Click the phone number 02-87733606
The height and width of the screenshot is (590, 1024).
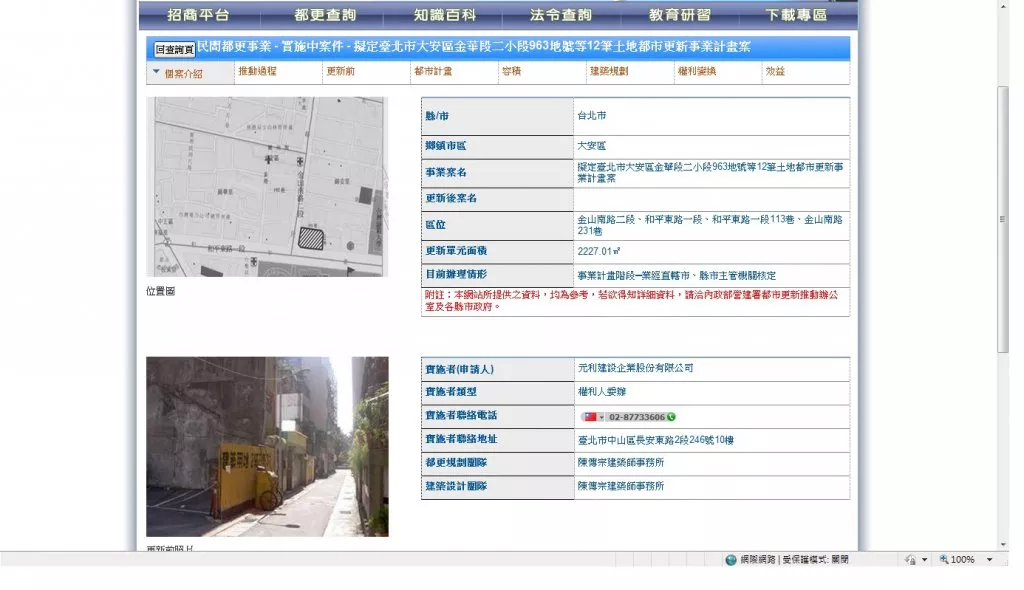click(636, 417)
